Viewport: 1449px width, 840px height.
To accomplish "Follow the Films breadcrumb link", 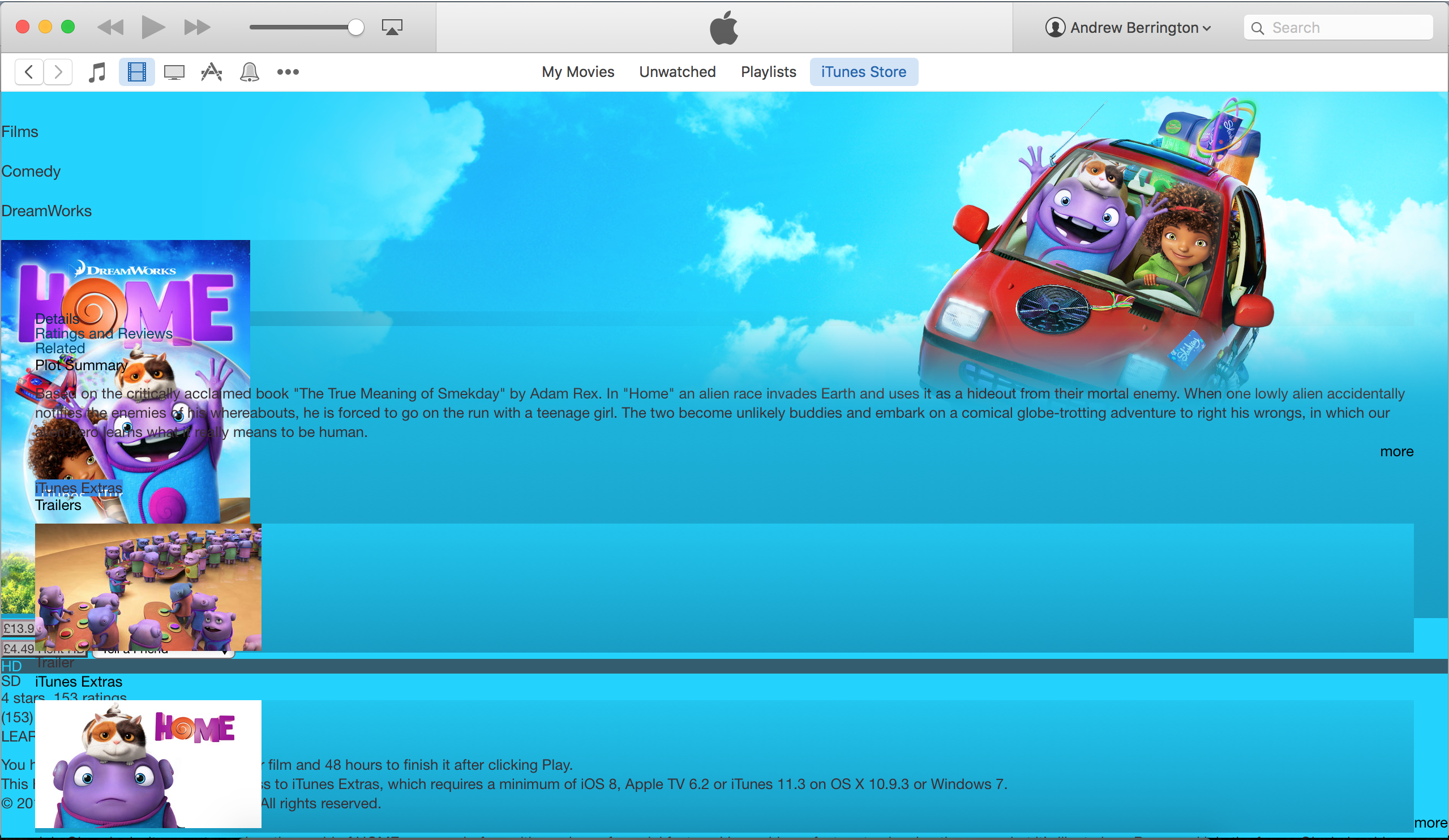I will [x=20, y=132].
